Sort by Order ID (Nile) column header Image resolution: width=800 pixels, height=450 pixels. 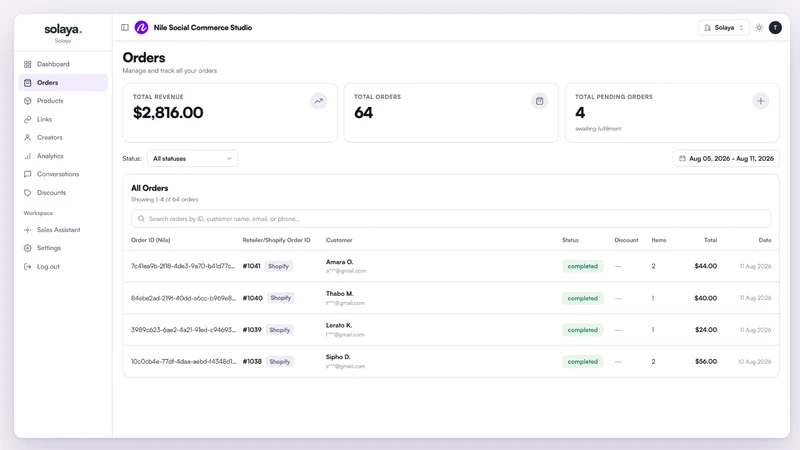151,240
